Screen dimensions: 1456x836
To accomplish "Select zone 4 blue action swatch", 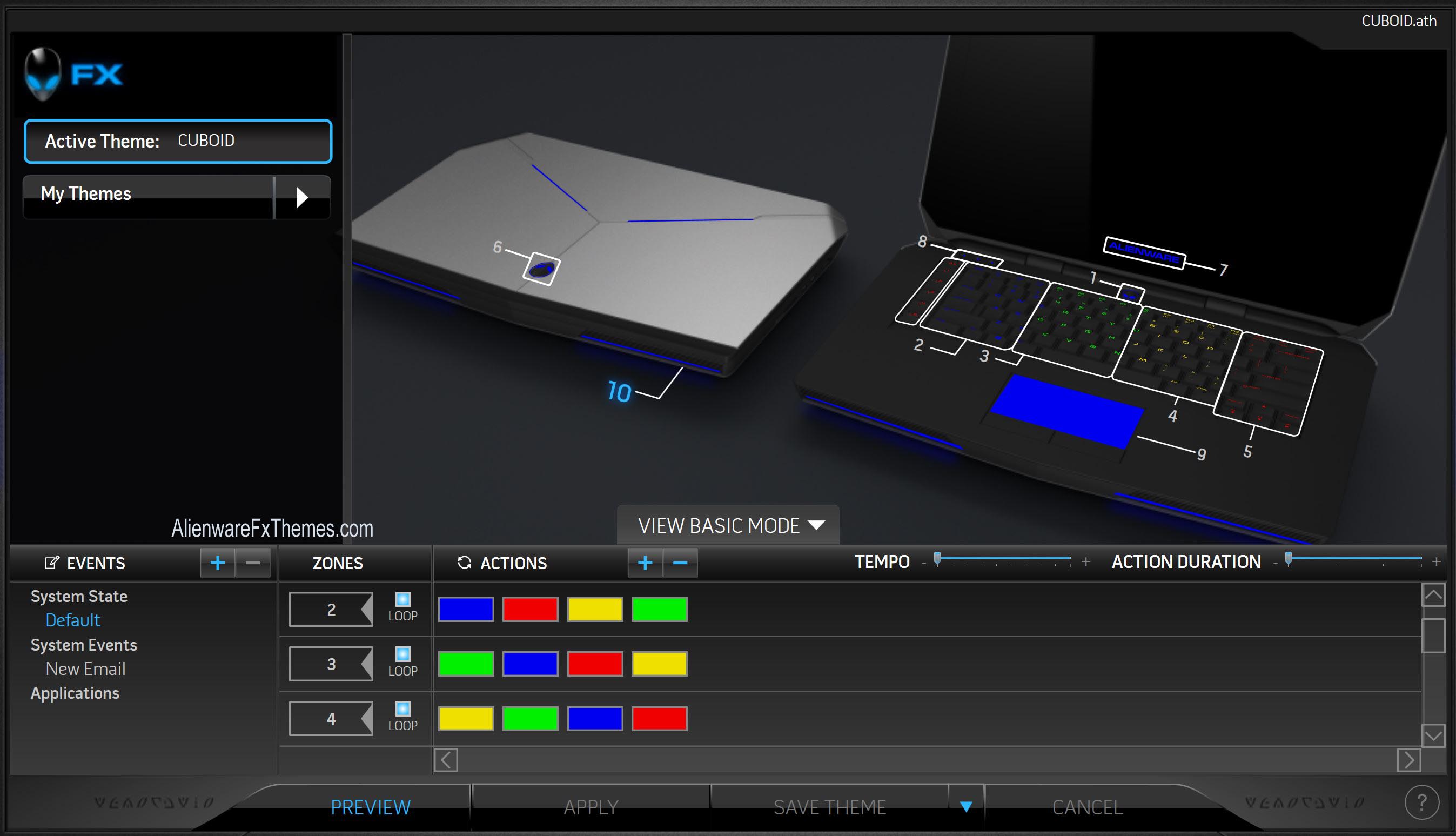I will [595, 719].
